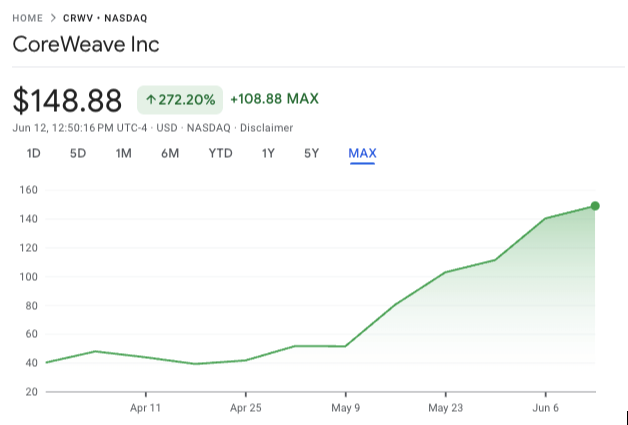Click the 120 y-axis value
The image size is (628, 425).
[28, 248]
